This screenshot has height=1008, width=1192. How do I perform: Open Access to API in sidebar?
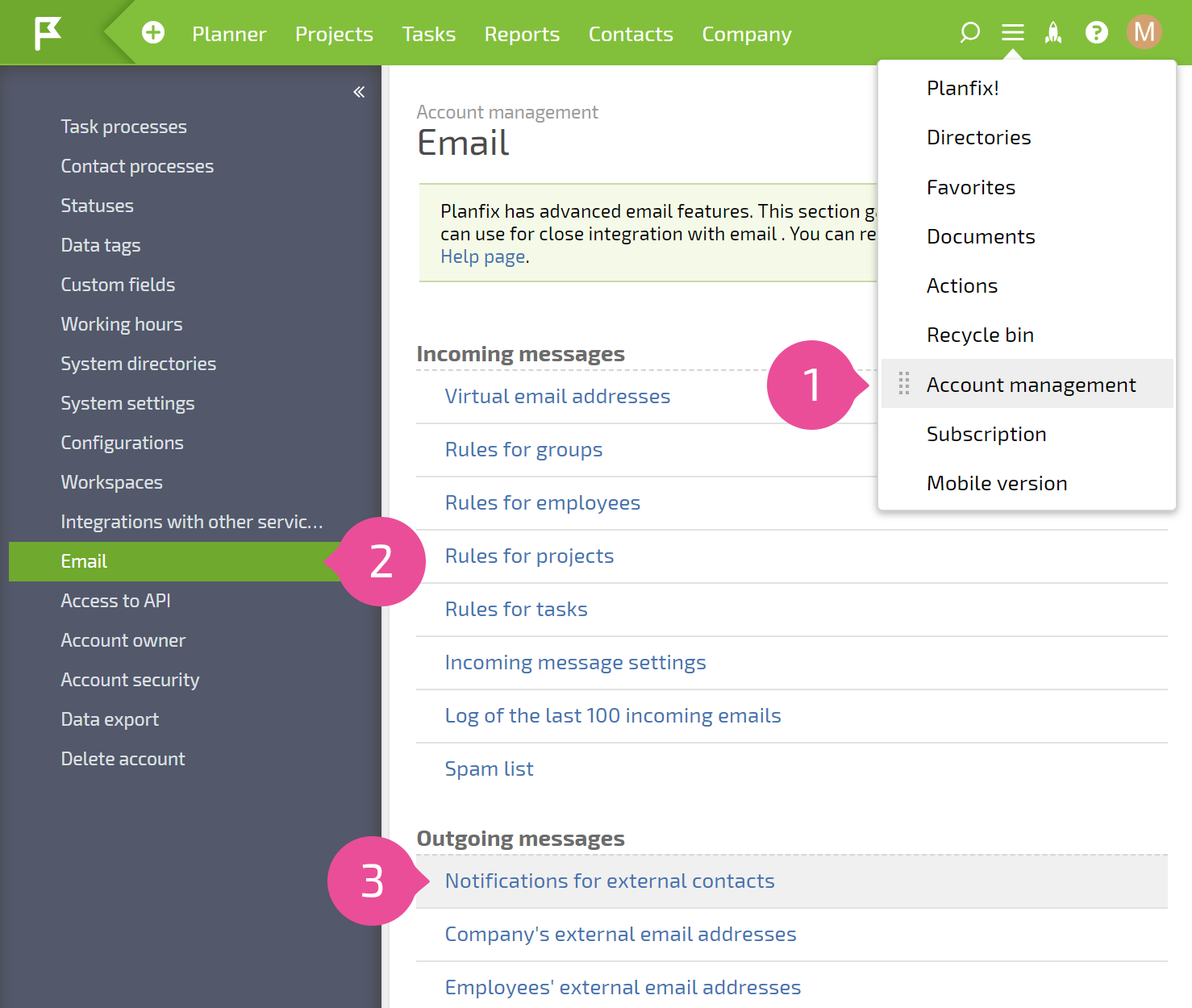point(115,601)
